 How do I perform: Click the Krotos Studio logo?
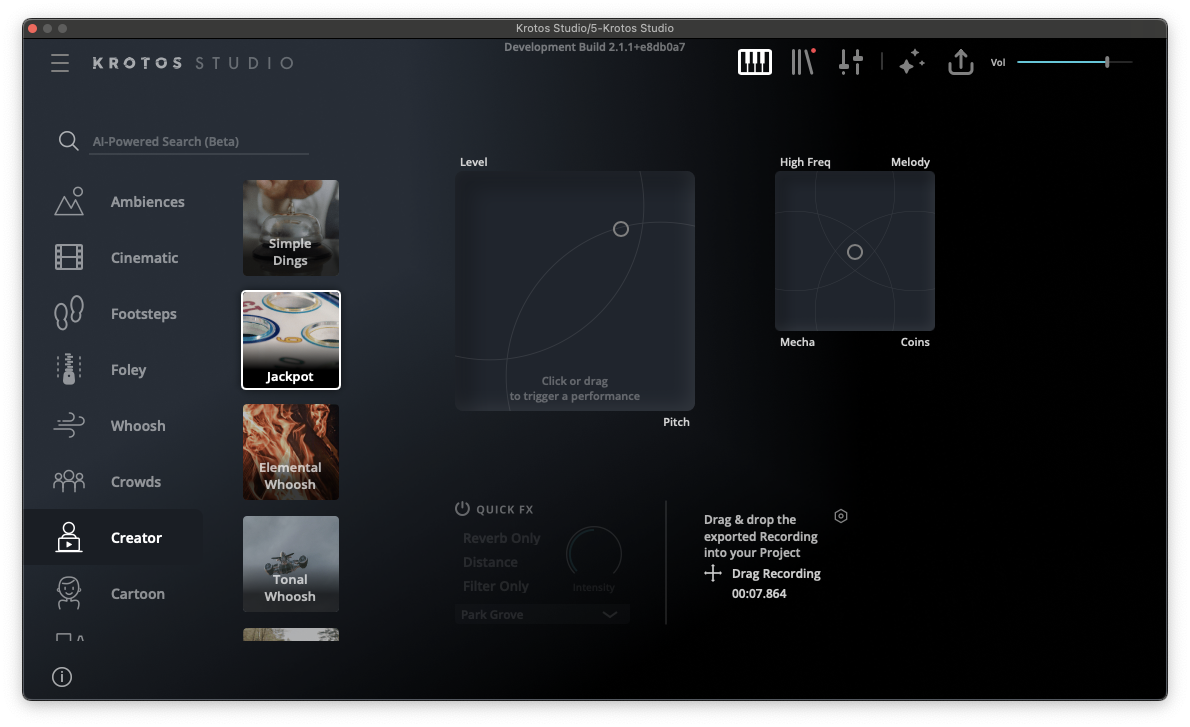[193, 63]
